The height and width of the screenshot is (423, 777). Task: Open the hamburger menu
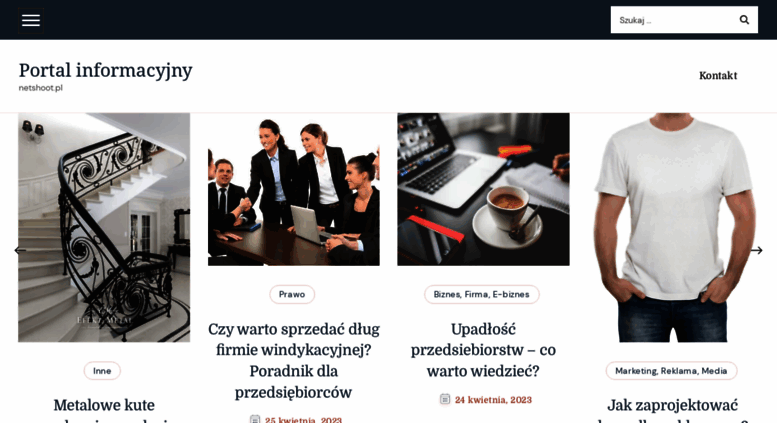pyautogui.click(x=31, y=20)
